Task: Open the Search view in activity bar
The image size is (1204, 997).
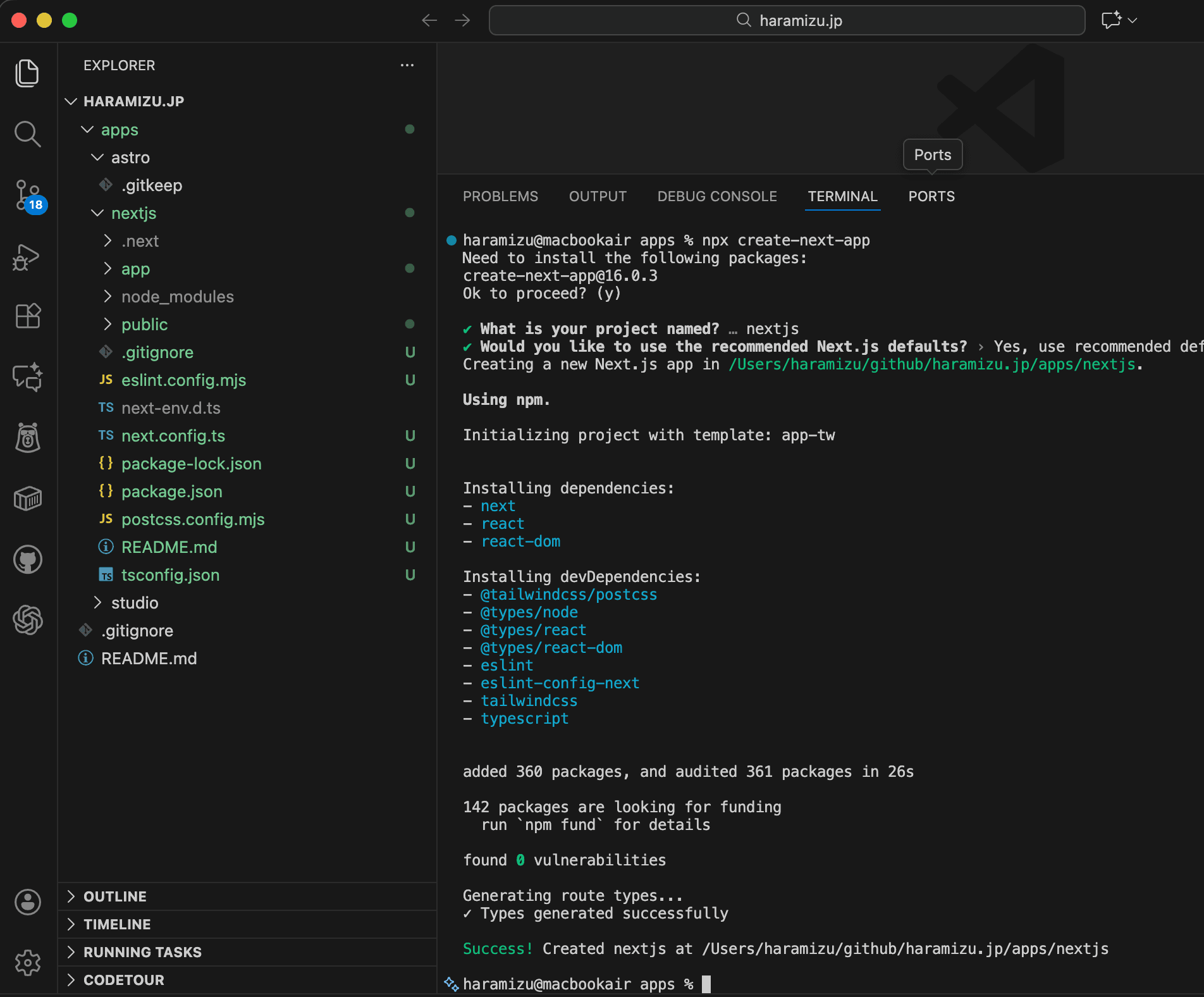Action: 27,134
